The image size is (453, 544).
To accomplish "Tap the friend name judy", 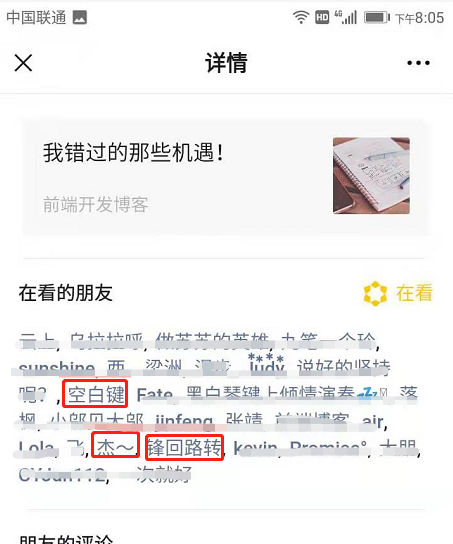I will coord(267,364).
